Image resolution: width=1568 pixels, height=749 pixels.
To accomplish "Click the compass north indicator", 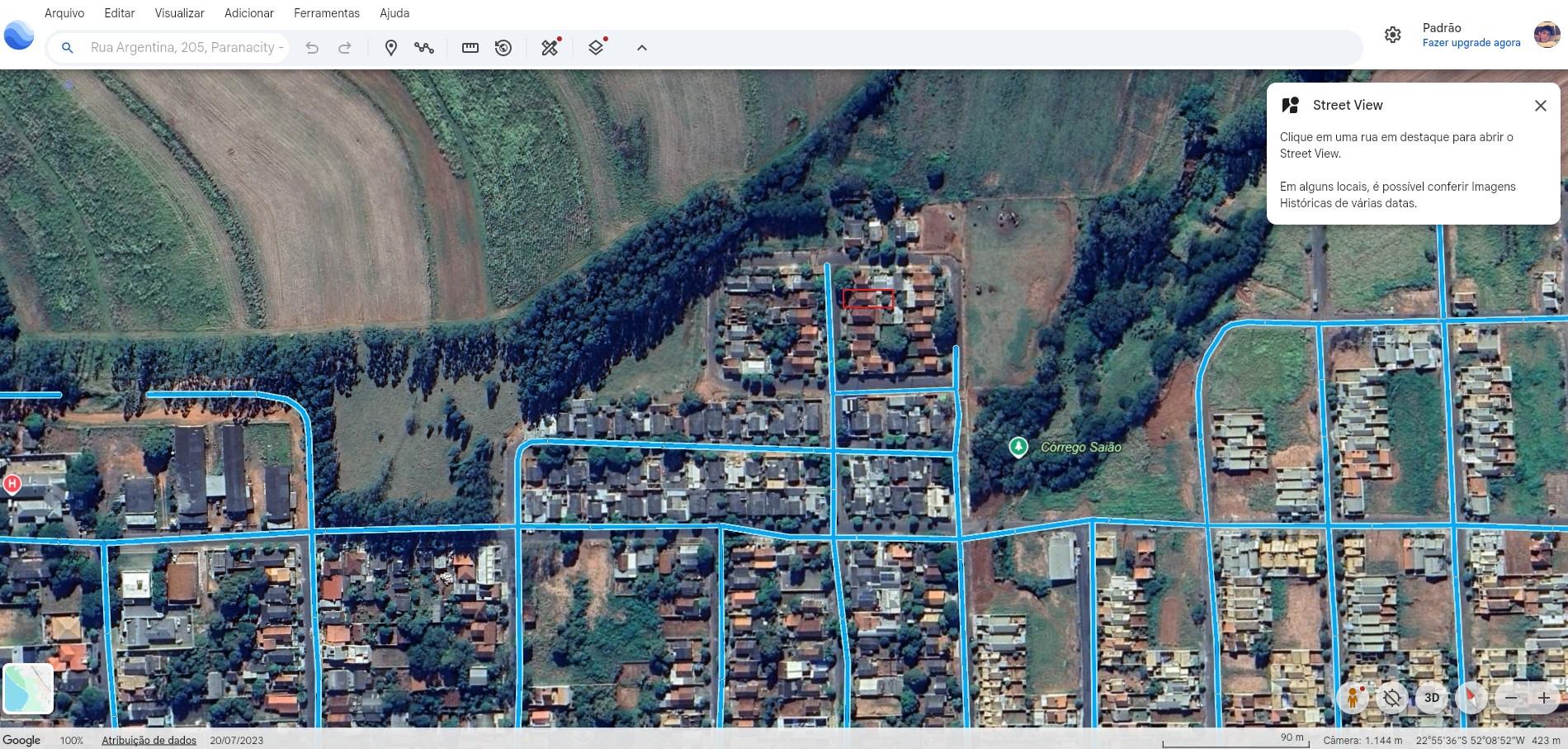I will tap(1471, 698).
